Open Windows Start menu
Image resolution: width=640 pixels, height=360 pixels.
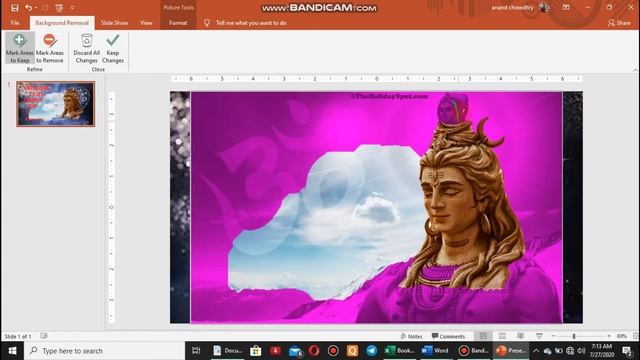[x=12, y=351]
